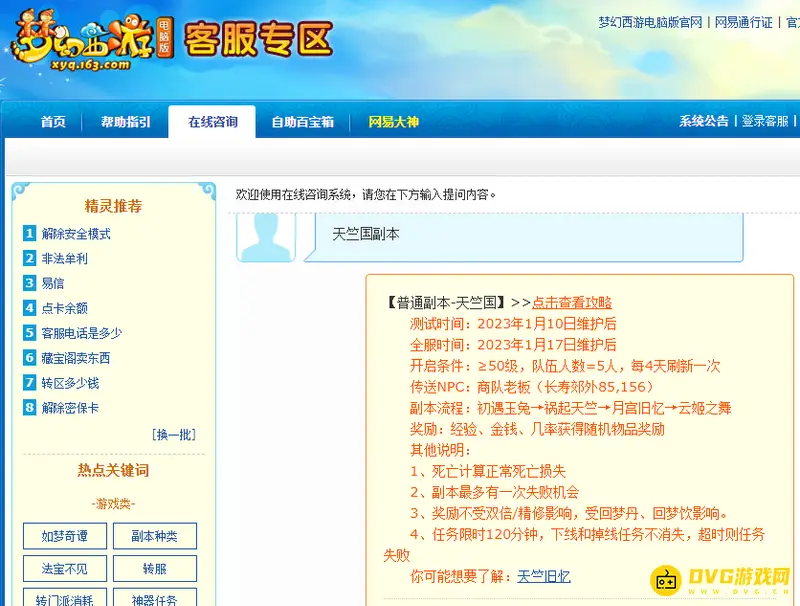
Task: Click the user avatar beside 天竺国副本 message
Action: pyautogui.click(x=266, y=237)
